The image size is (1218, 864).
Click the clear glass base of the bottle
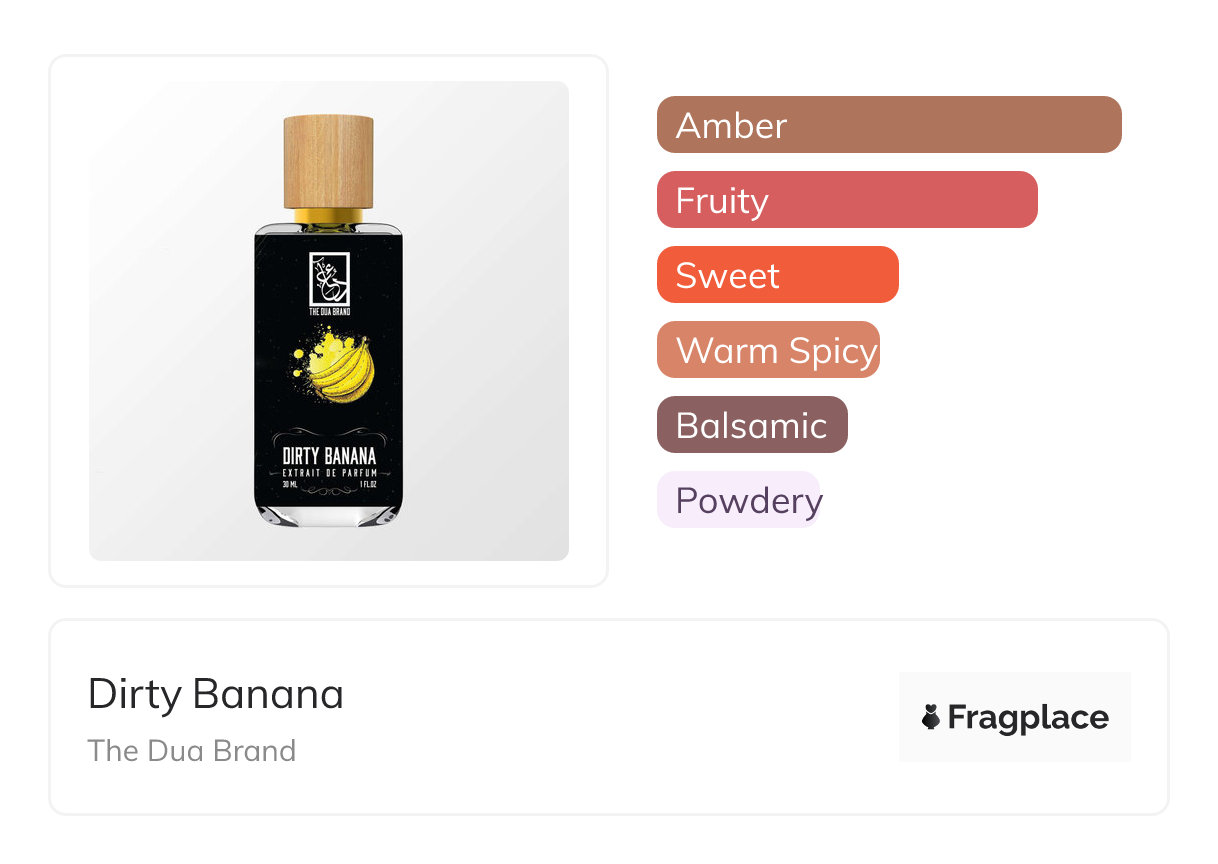pyautogui.click(x=329, y=516)
